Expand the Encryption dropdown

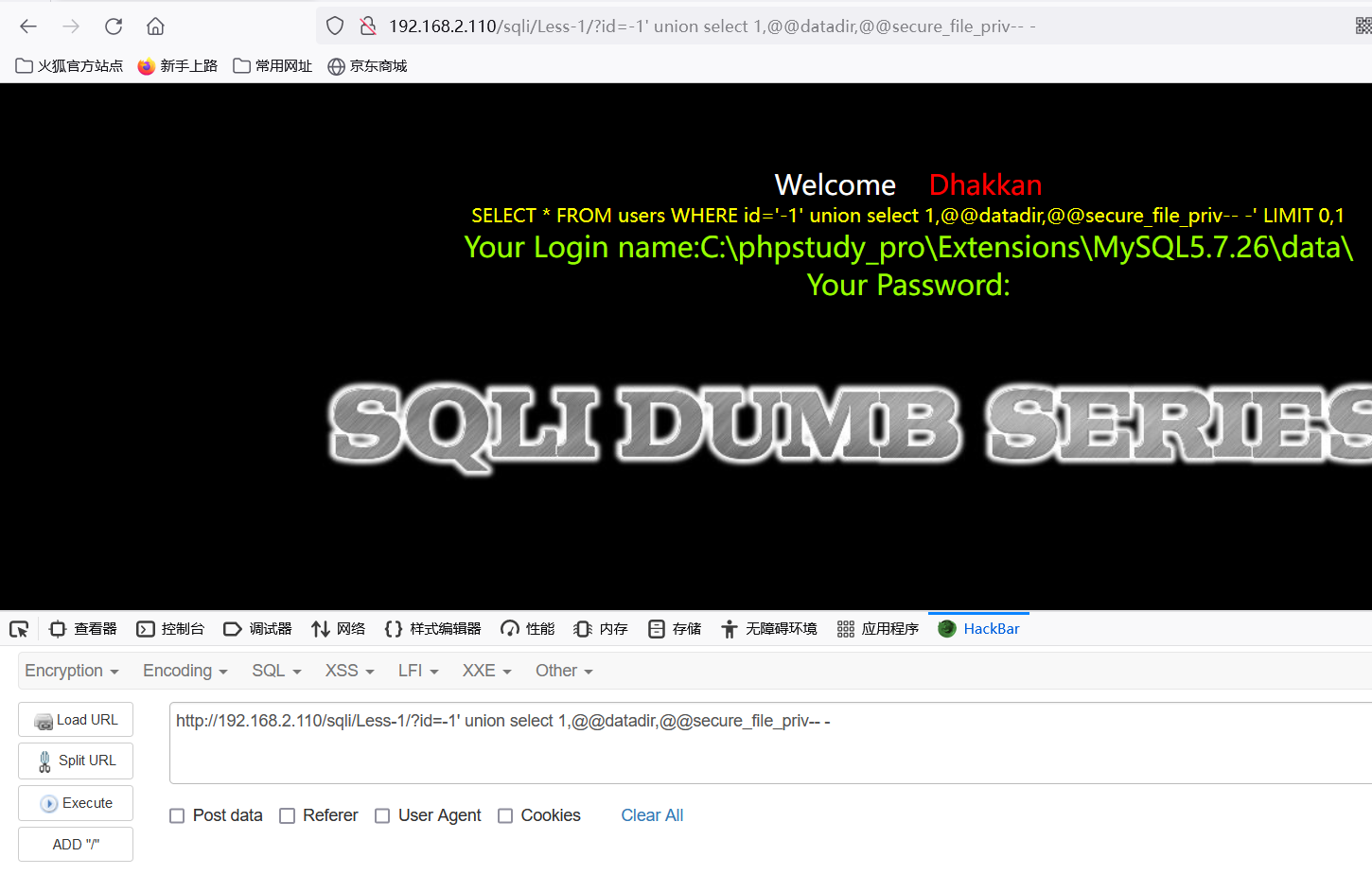click(x=72, y=671)
